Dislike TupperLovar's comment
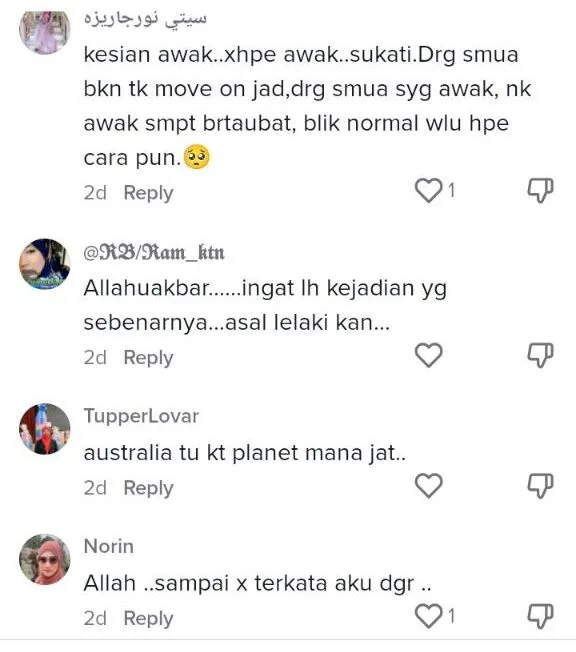 point(540,485)
